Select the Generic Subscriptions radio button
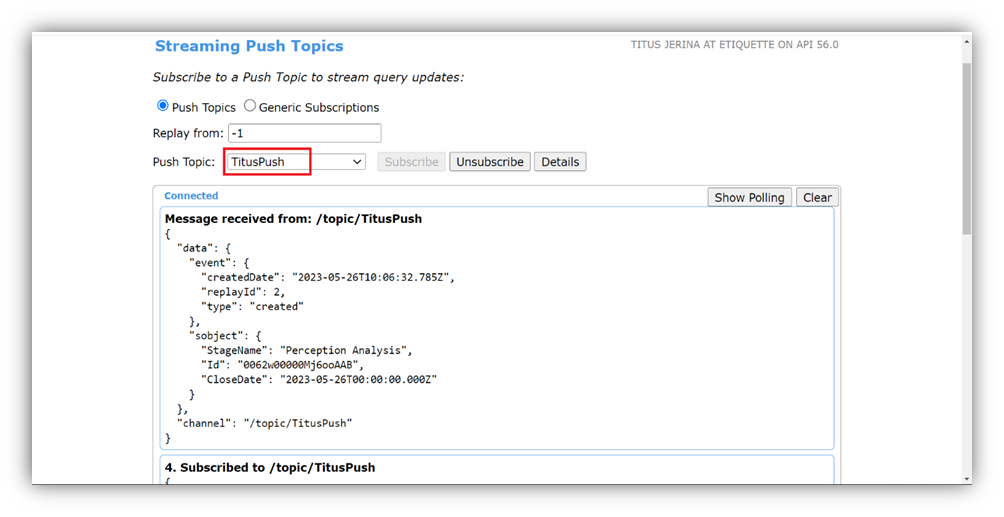Screen dimensions: 1004x517 click(250, 106)
